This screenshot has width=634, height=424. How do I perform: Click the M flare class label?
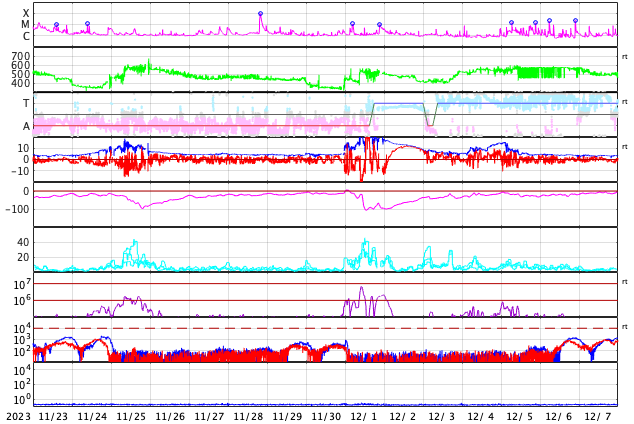26,24
